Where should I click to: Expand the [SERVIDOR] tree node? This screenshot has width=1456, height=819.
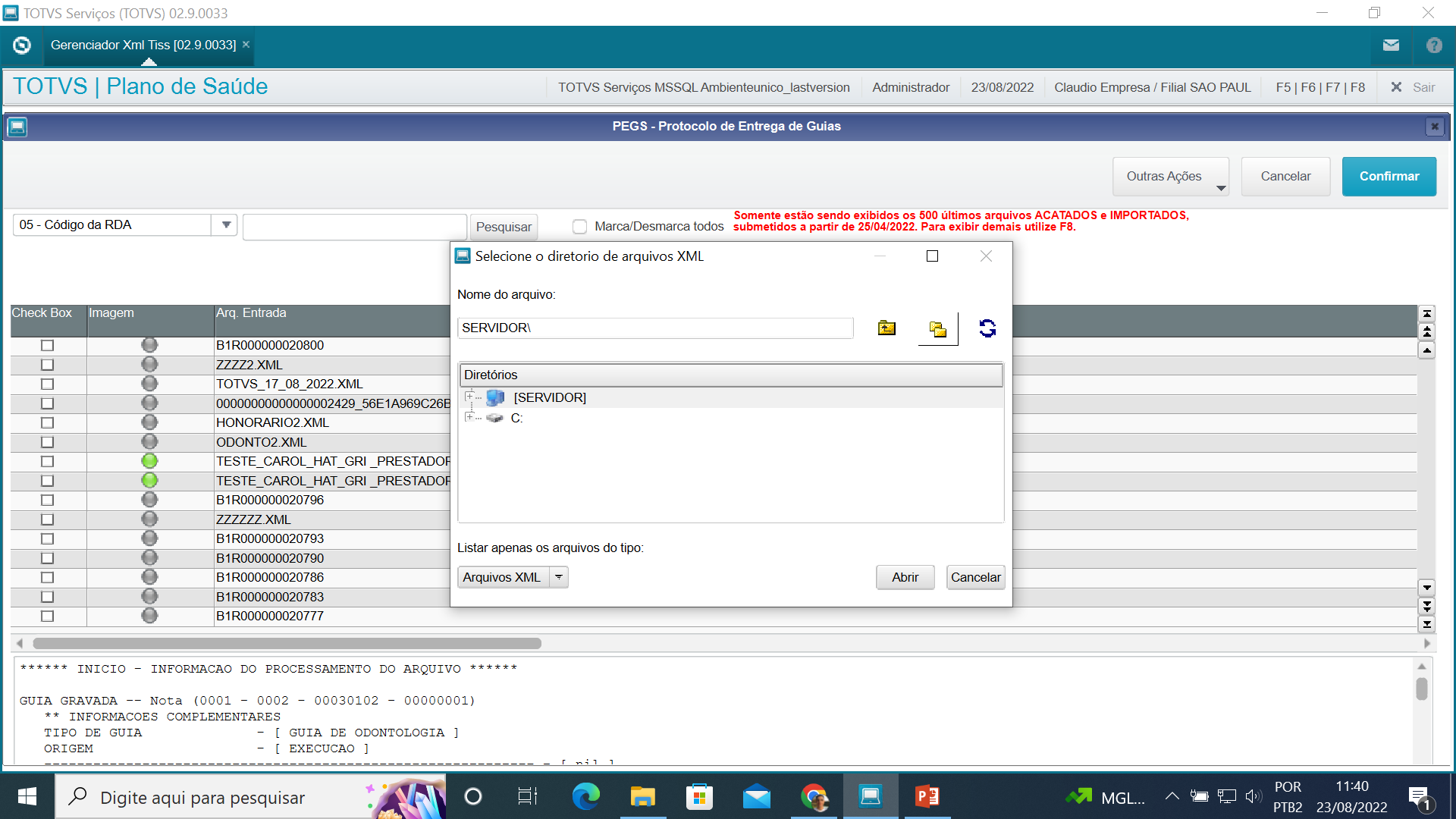[x=469, y=397]
